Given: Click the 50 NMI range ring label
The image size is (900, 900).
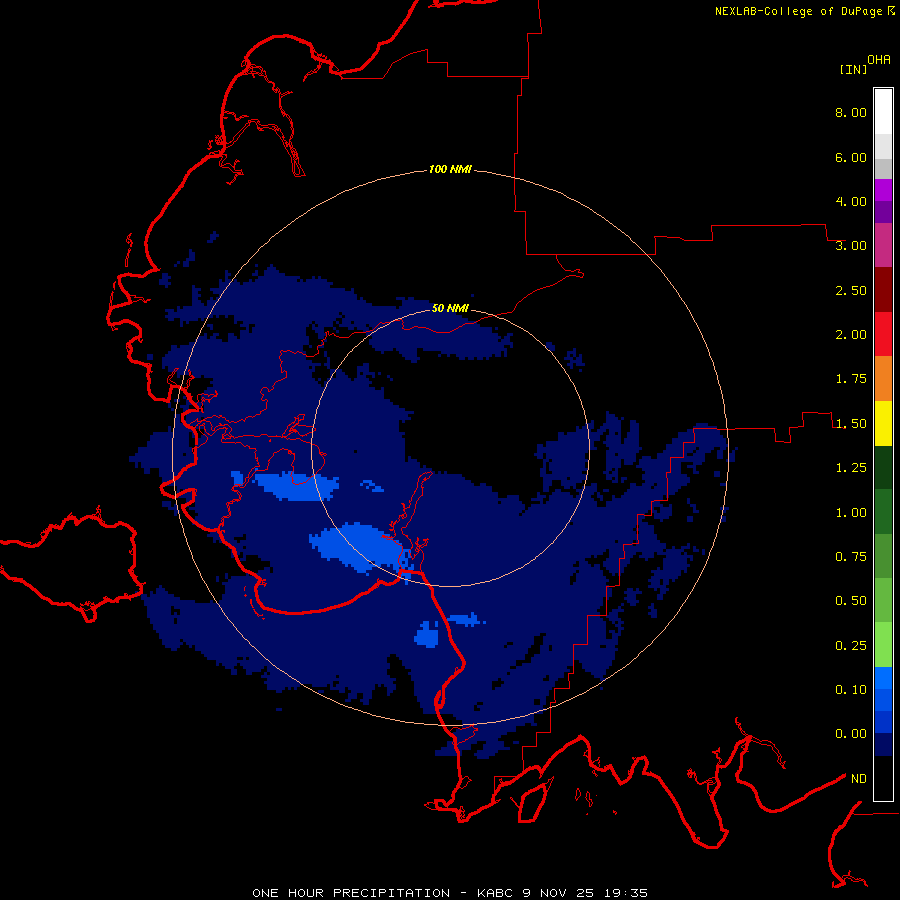Looking at the screenshot, I should pyautogui.click(x=451, y=308).
